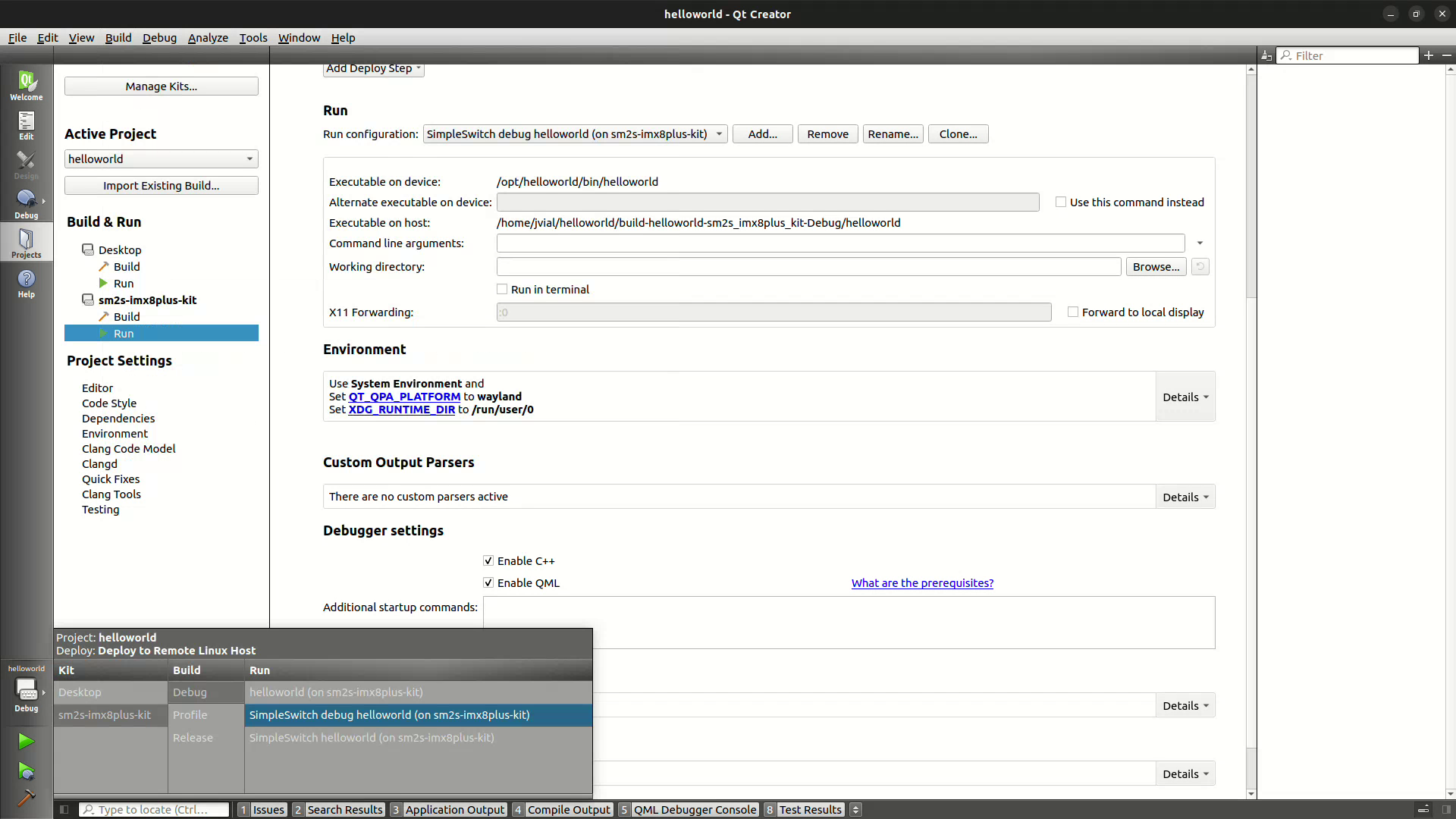1456x819 pixels.
Task: Toggle the left sidebar visibility
Action: click(x=64, y=810)
